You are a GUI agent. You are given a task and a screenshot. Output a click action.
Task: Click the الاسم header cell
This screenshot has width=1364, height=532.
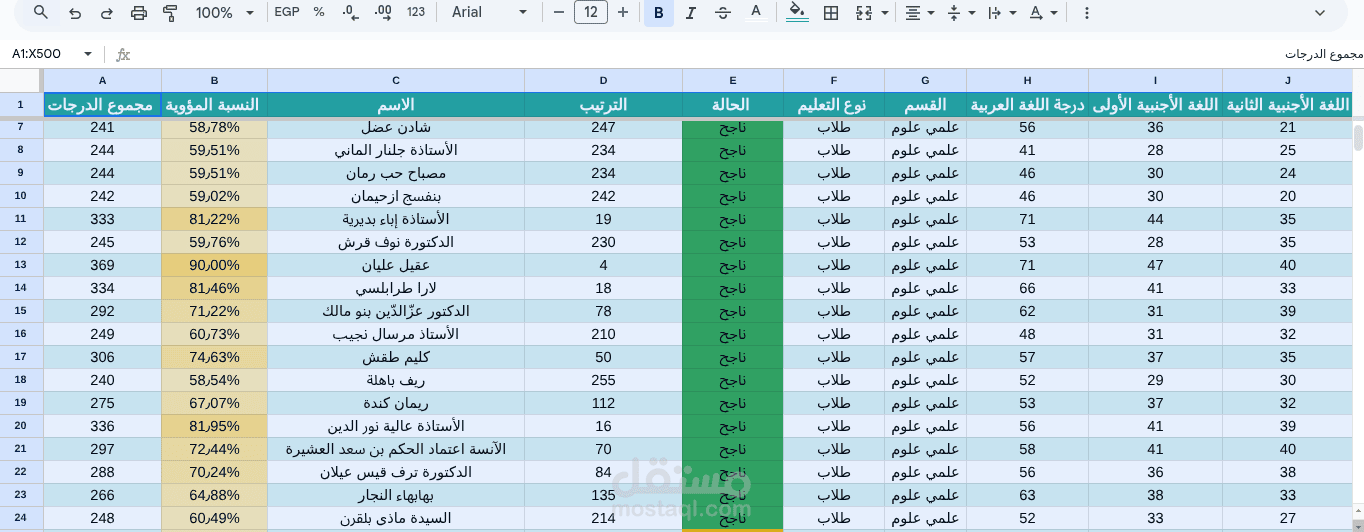396,105
